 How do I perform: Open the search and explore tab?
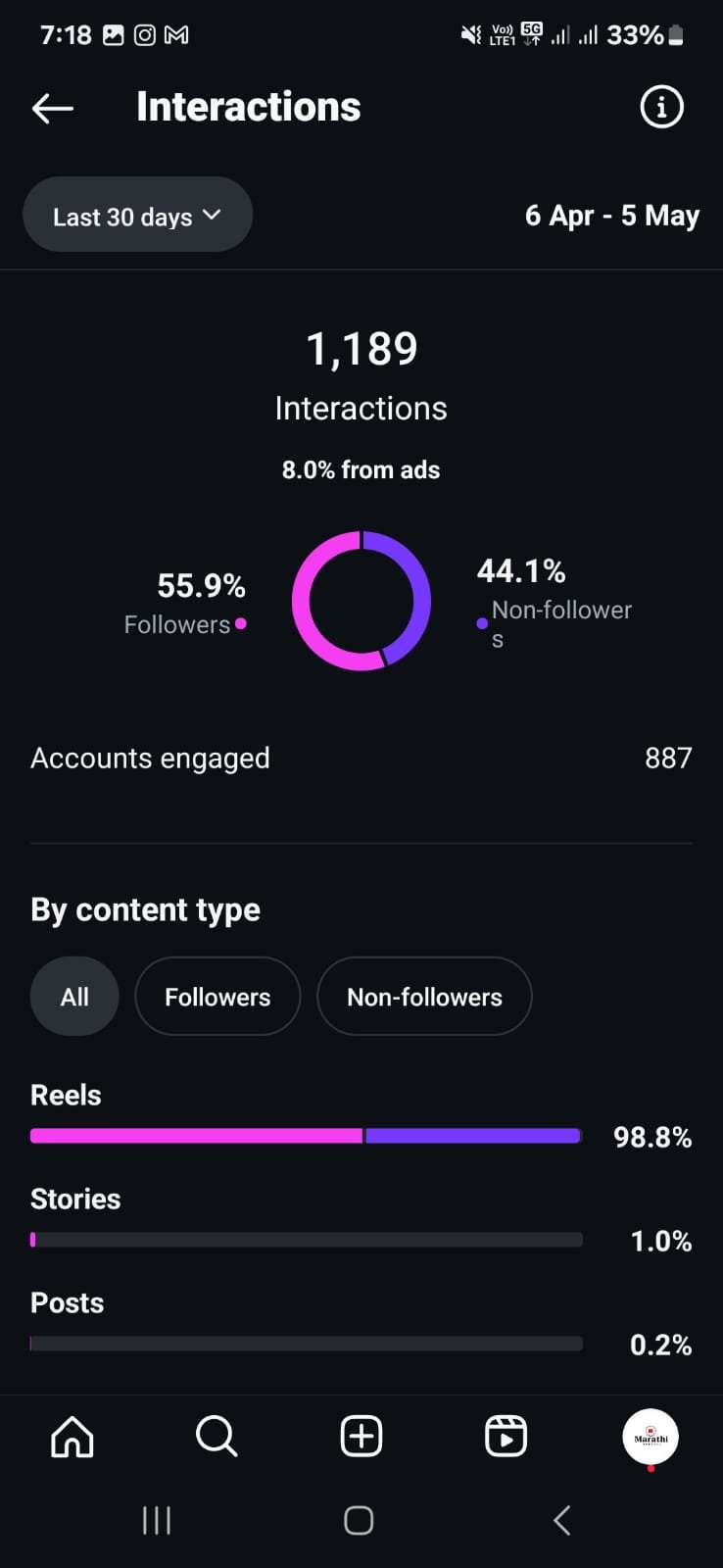(217, 1437)
